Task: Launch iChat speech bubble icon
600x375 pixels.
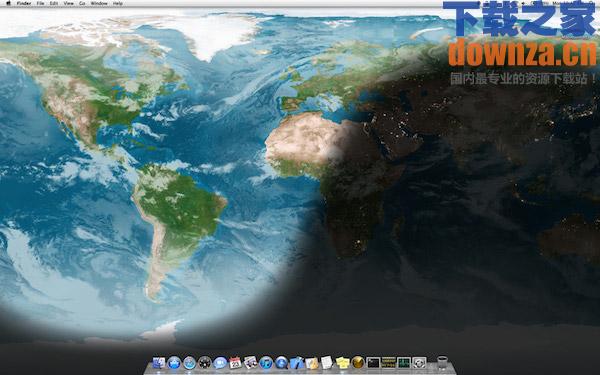Action: [x=220, y=362]
